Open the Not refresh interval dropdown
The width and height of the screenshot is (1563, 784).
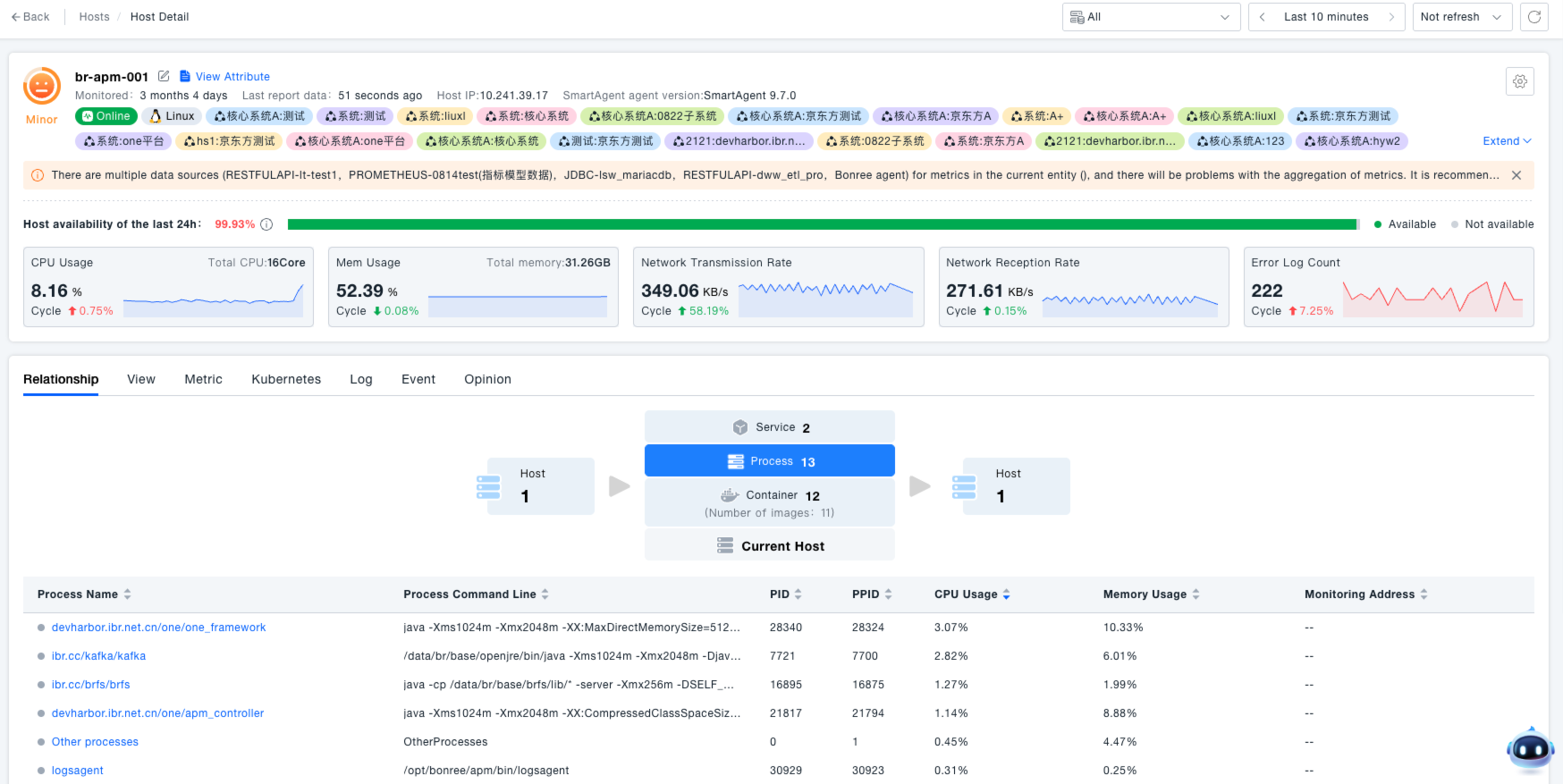tap(1461, 17)
